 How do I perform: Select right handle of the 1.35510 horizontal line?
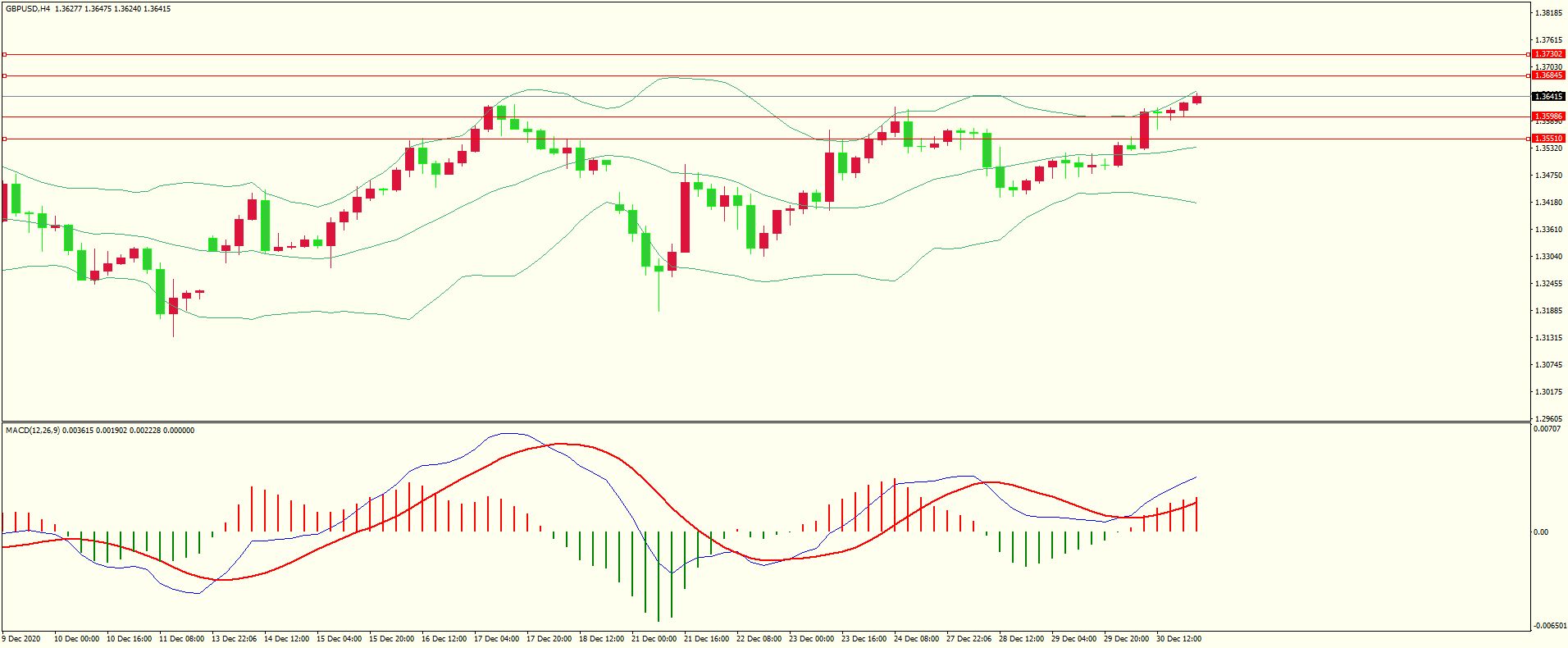point(1529,139)
